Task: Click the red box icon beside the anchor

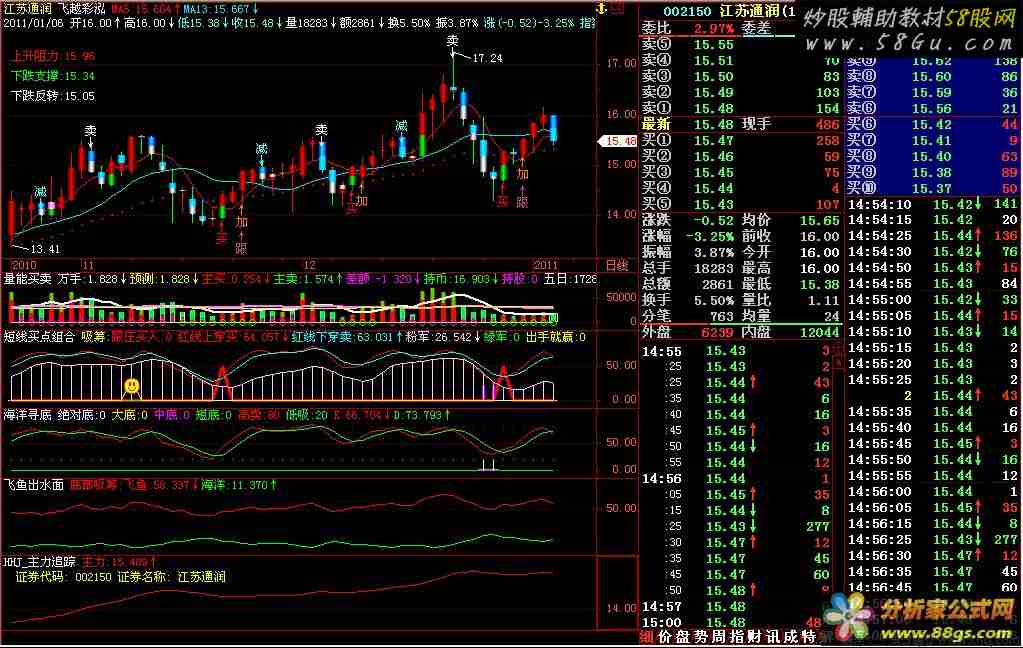Action: 617,8
